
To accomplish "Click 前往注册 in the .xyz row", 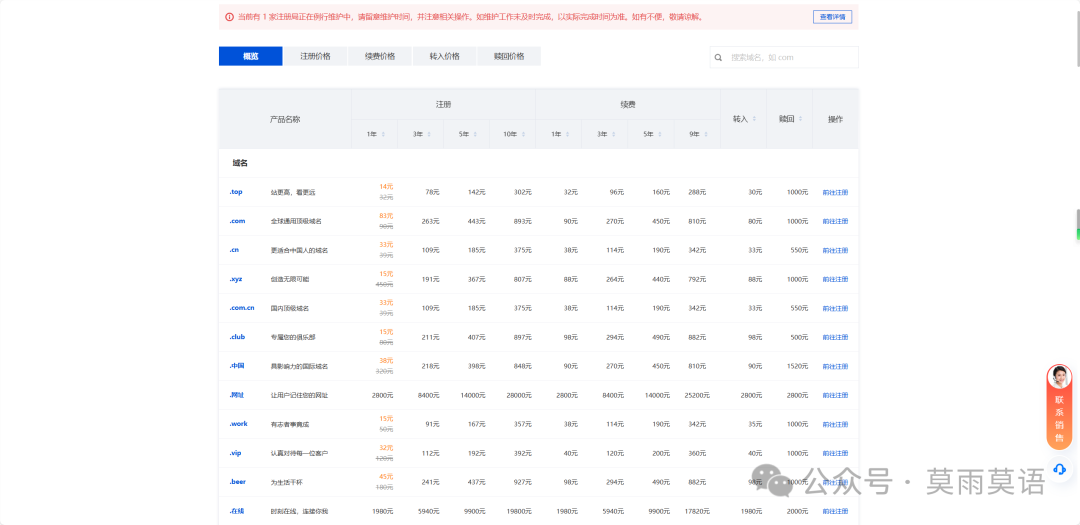I will [x=835, y=279].
